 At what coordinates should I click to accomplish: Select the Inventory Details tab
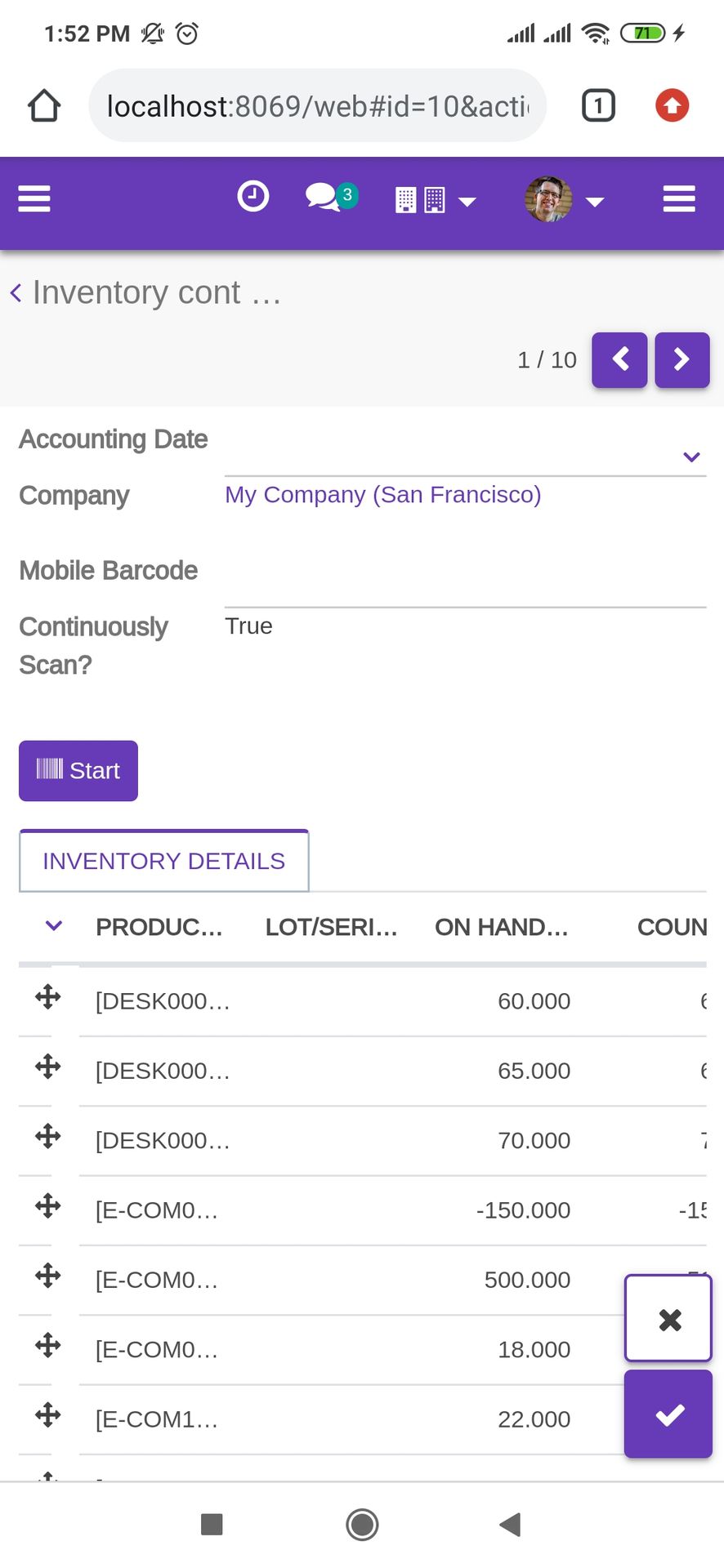point(163,861)
